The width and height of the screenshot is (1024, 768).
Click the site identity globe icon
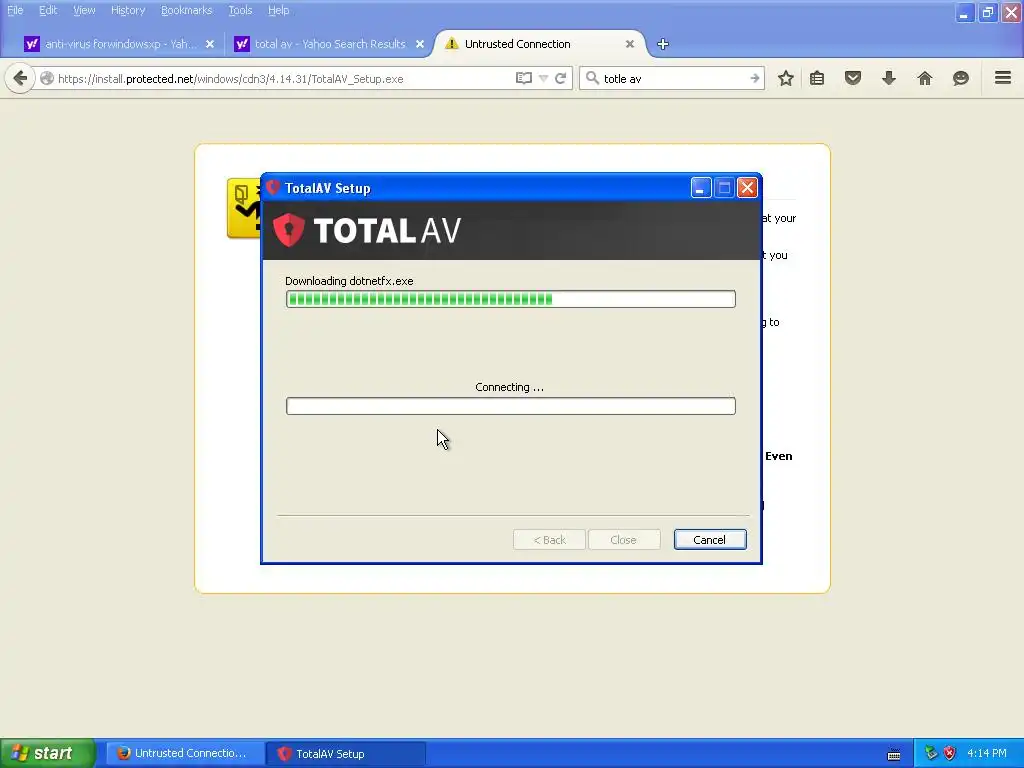coord(47,78)
